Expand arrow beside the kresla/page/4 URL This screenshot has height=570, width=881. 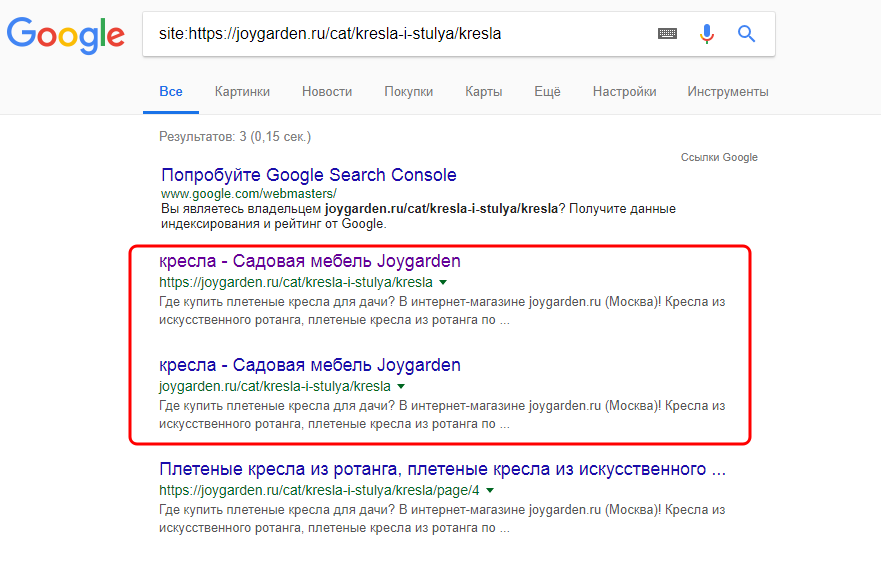click(x=490, y=491)
